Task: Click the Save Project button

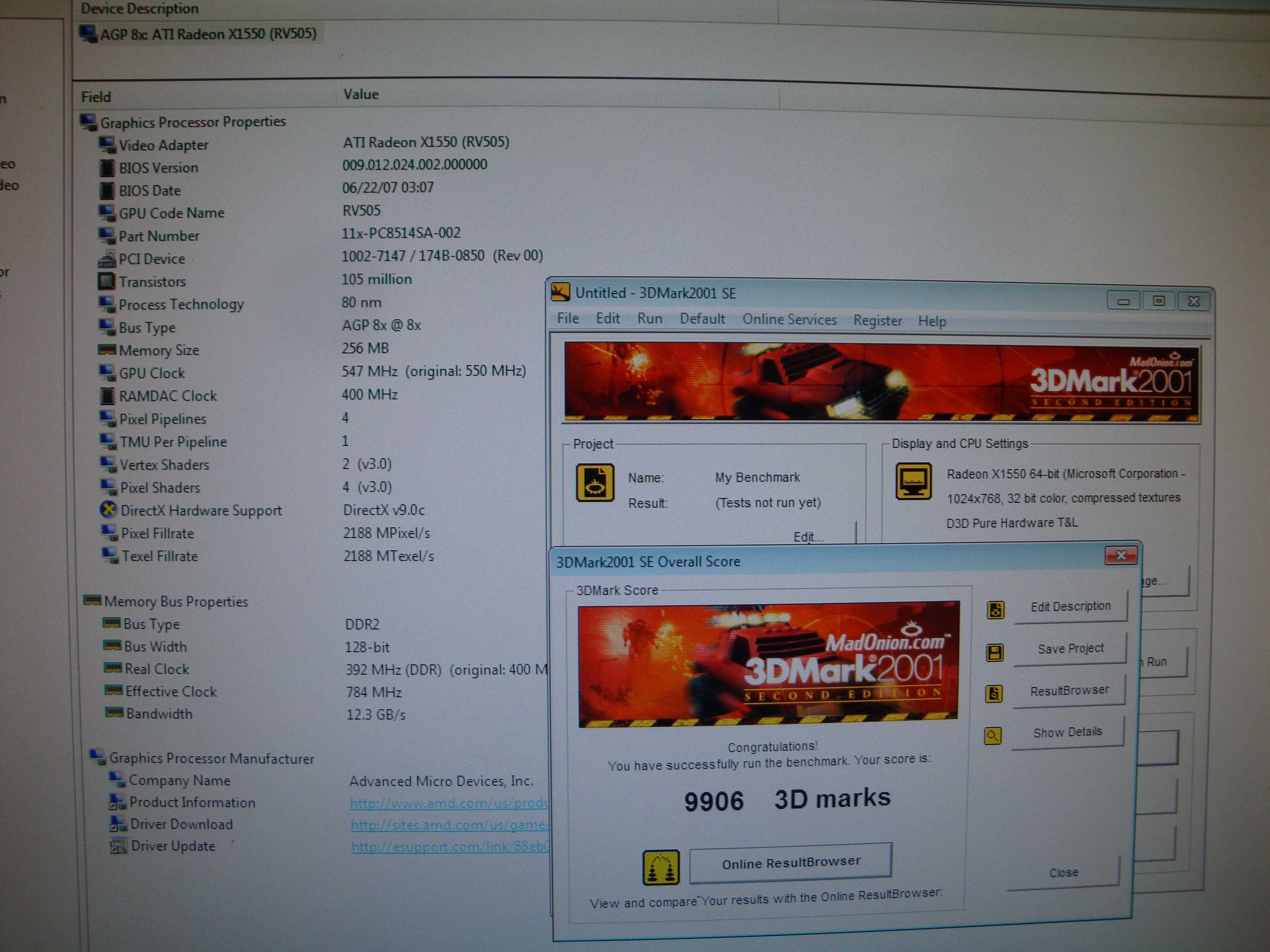Action: (x=1070, y=649)
